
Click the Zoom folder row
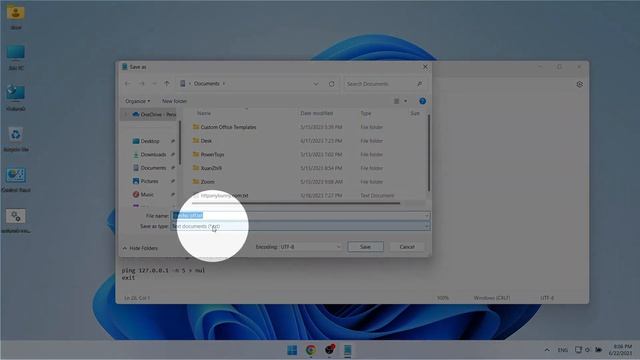[x=207, y=182]
